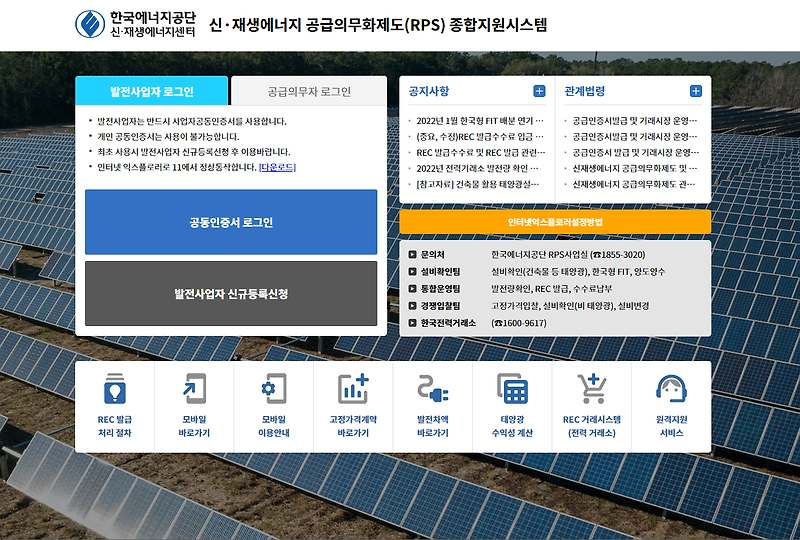
Task: Switch to the 발전사업자 로그인 tab
Action: 152,91
